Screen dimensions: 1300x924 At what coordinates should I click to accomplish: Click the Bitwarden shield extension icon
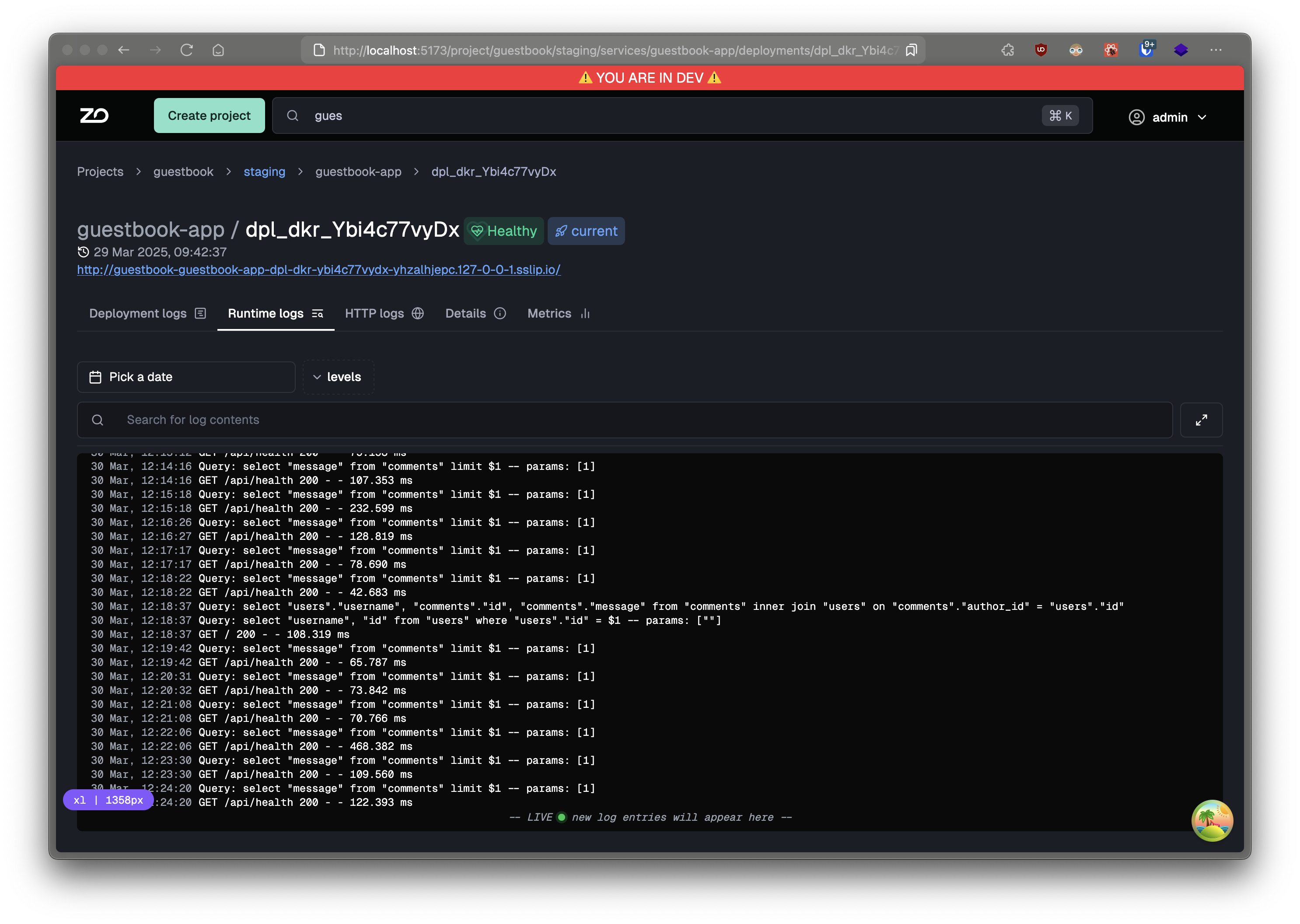[1145, 50]
